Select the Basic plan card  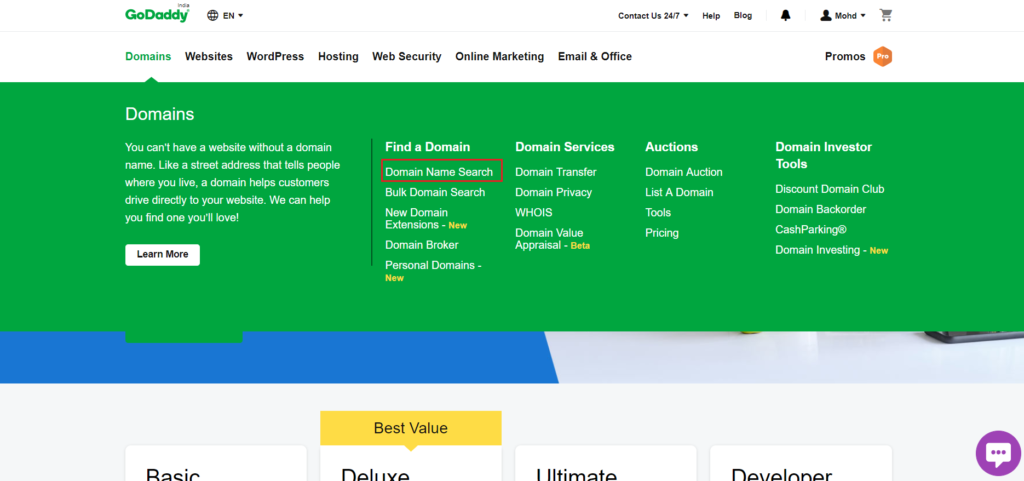[x=216, y=463]
